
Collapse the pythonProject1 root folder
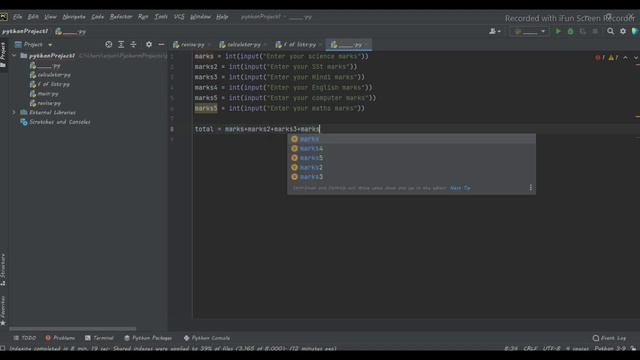click(14, 56)
